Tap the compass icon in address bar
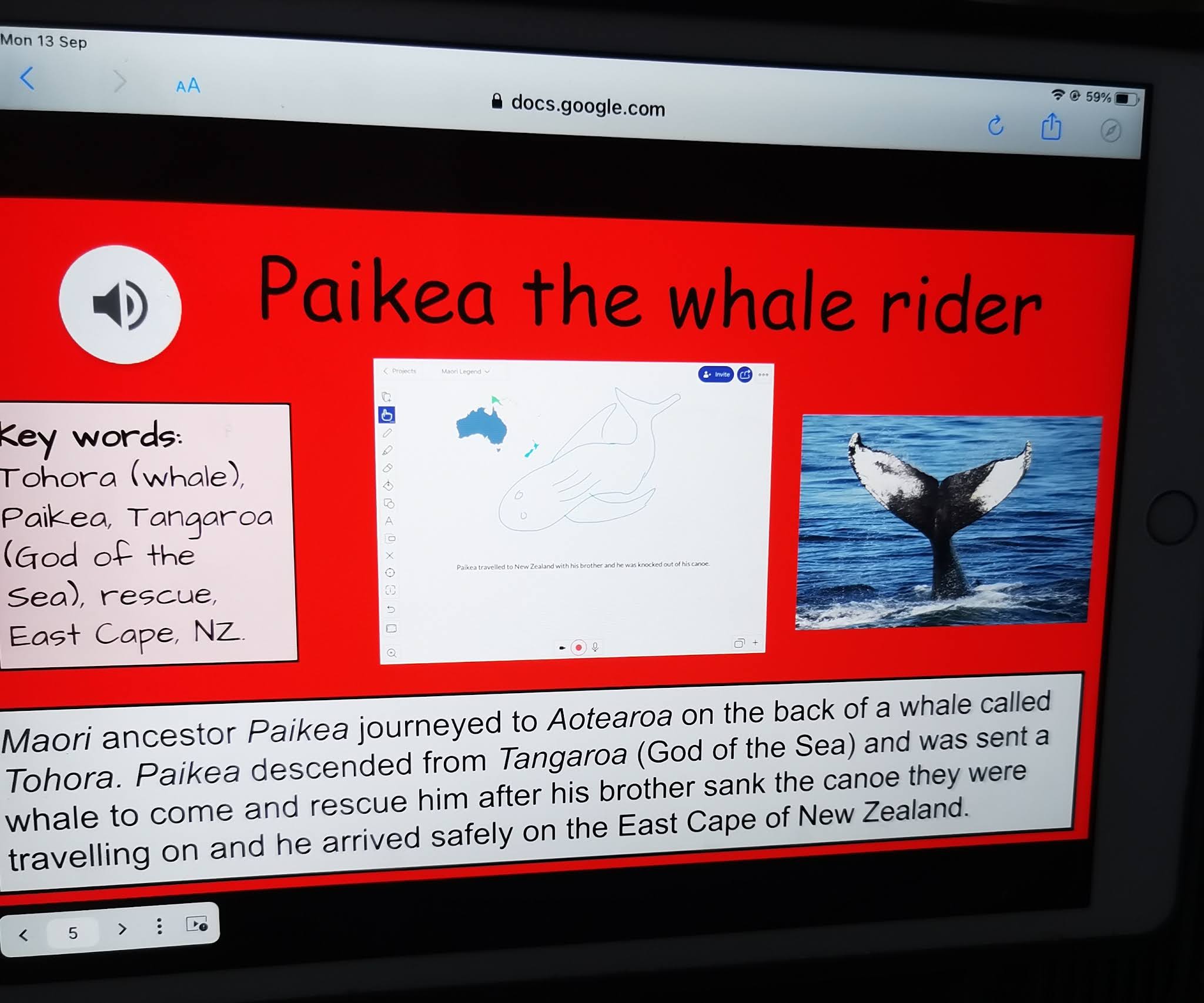Image resolution: width=1204 pixels, height=1003 pixels. pos(1110,131)
